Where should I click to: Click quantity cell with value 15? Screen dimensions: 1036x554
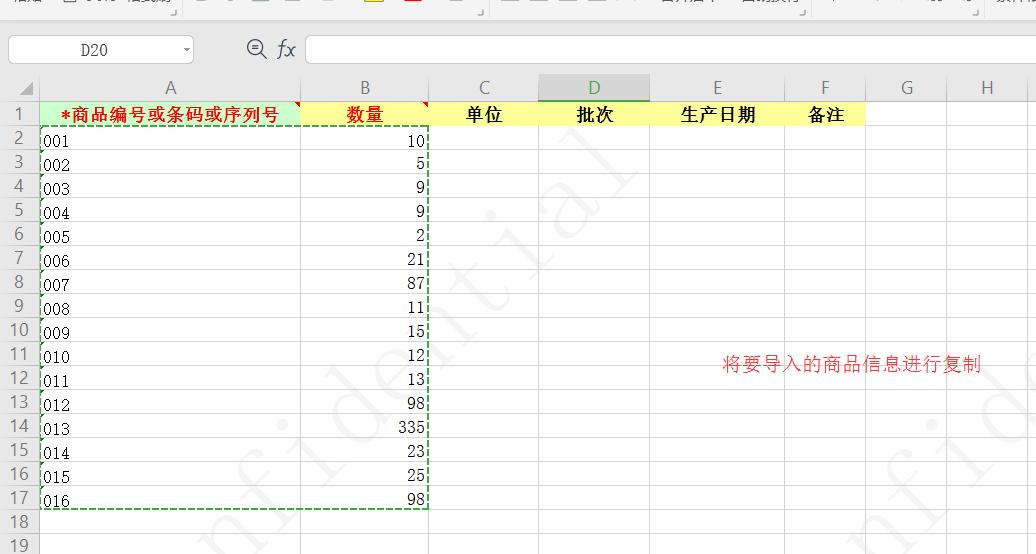365,330
